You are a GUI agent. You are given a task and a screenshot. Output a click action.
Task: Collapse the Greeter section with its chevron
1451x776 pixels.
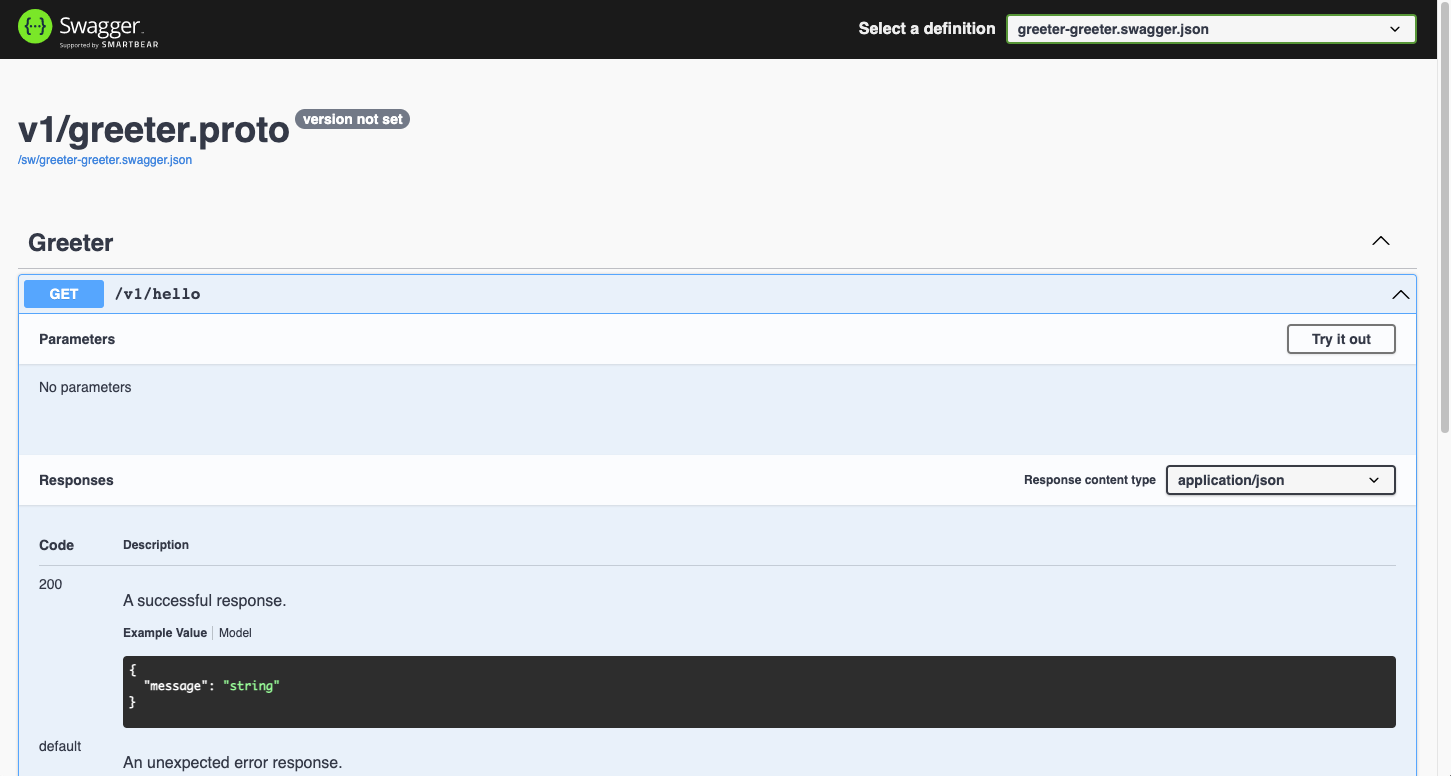[1380, 242]
